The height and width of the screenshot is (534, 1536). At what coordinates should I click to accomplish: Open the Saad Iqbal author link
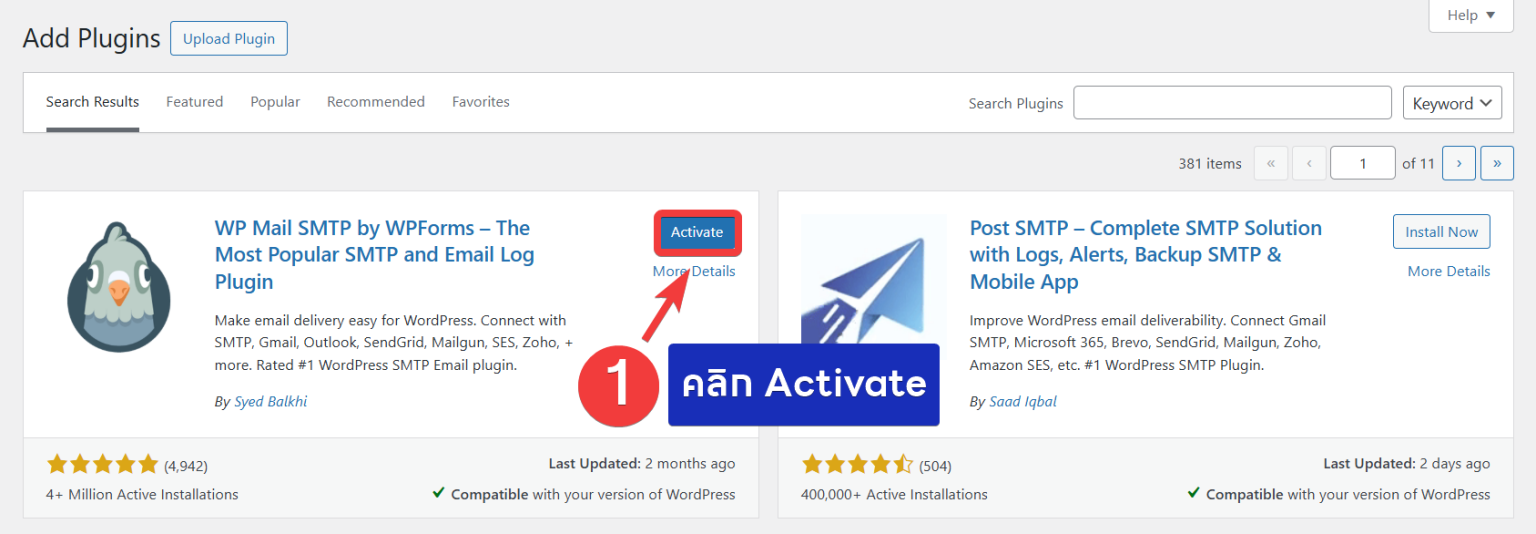point(1023,402)
